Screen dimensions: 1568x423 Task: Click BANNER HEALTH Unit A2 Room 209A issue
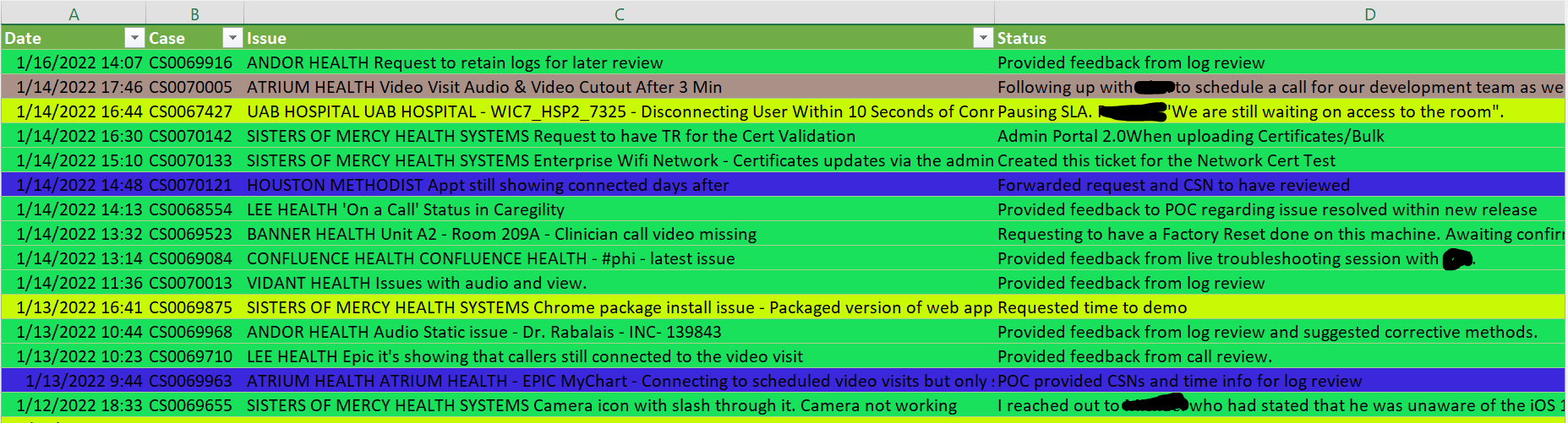click(x=619, y=234)
